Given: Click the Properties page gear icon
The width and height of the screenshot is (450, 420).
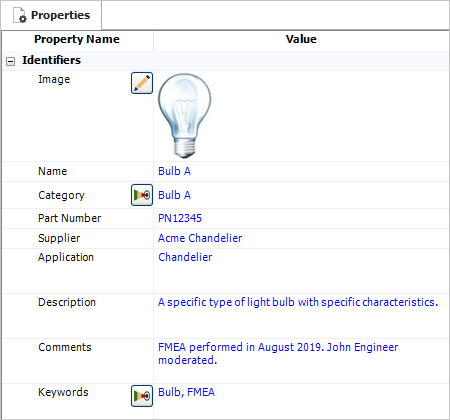Looking at the screenshot, I should [20, 16].
